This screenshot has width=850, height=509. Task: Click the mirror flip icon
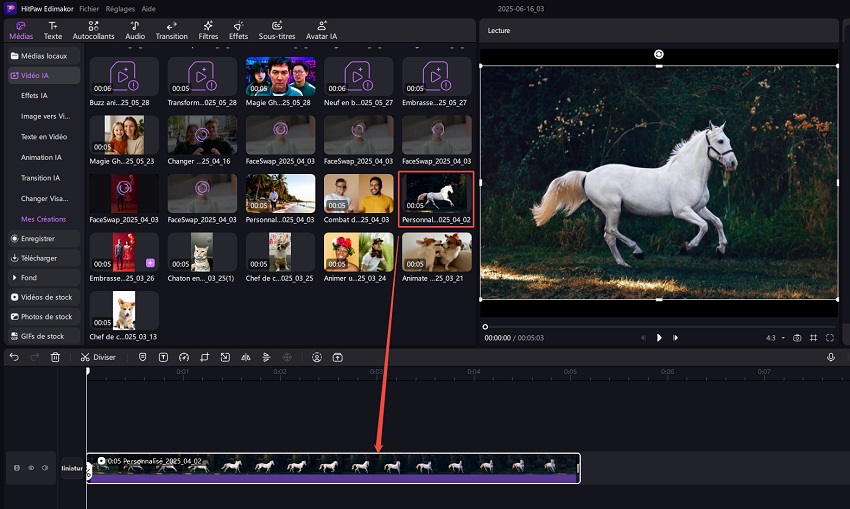coord(246,357)
